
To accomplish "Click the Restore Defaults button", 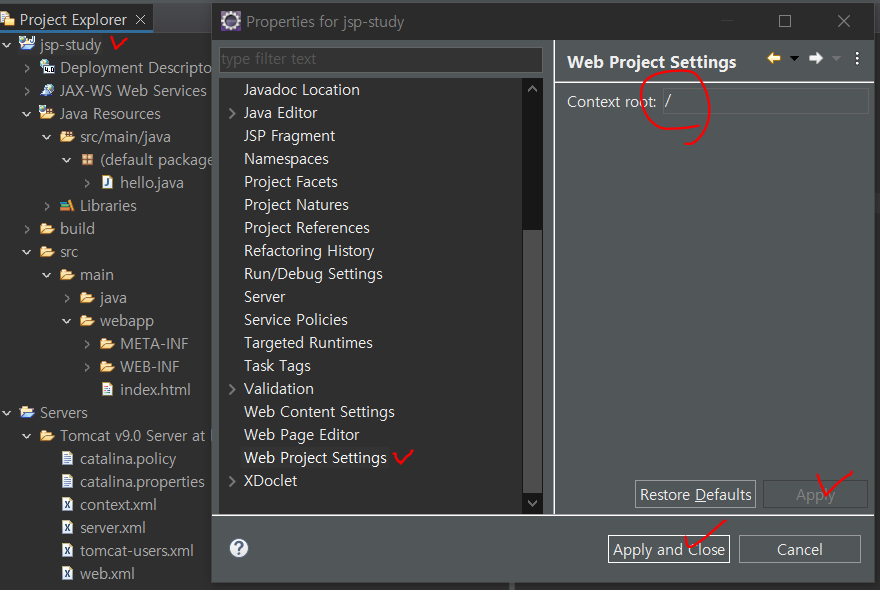I will [x=695, y=494].
